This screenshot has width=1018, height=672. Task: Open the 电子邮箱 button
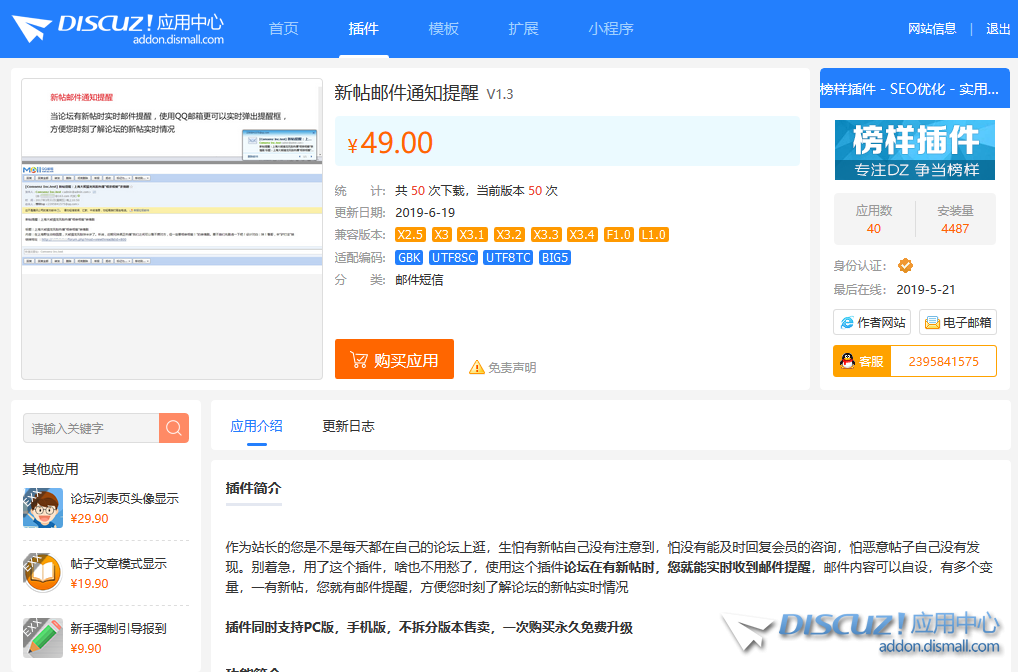pyautogui.click(x=958, y=322)
